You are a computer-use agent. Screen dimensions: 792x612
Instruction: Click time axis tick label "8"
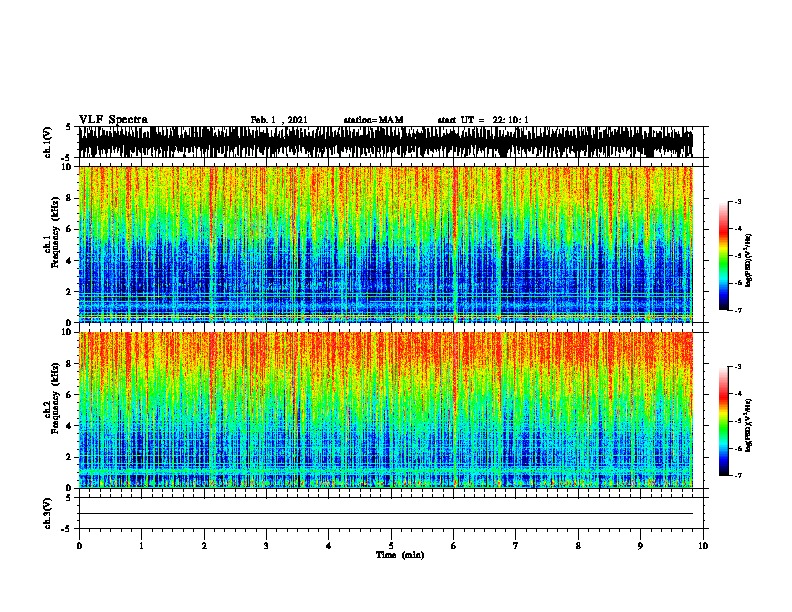coord(578,545)
